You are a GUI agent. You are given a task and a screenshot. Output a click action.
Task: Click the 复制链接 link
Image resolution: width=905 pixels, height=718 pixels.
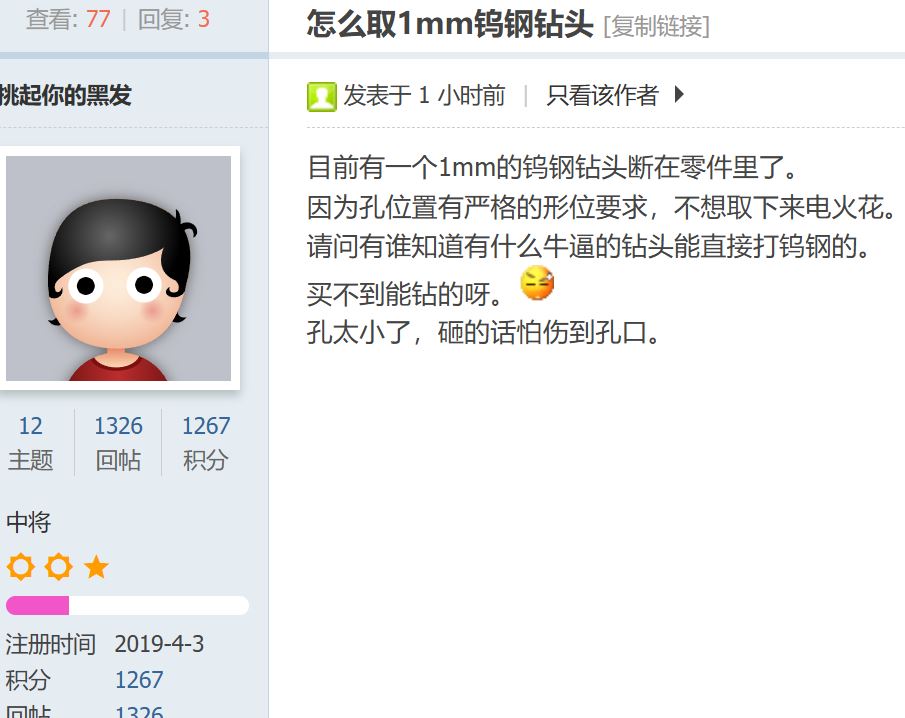pos(656,27)
